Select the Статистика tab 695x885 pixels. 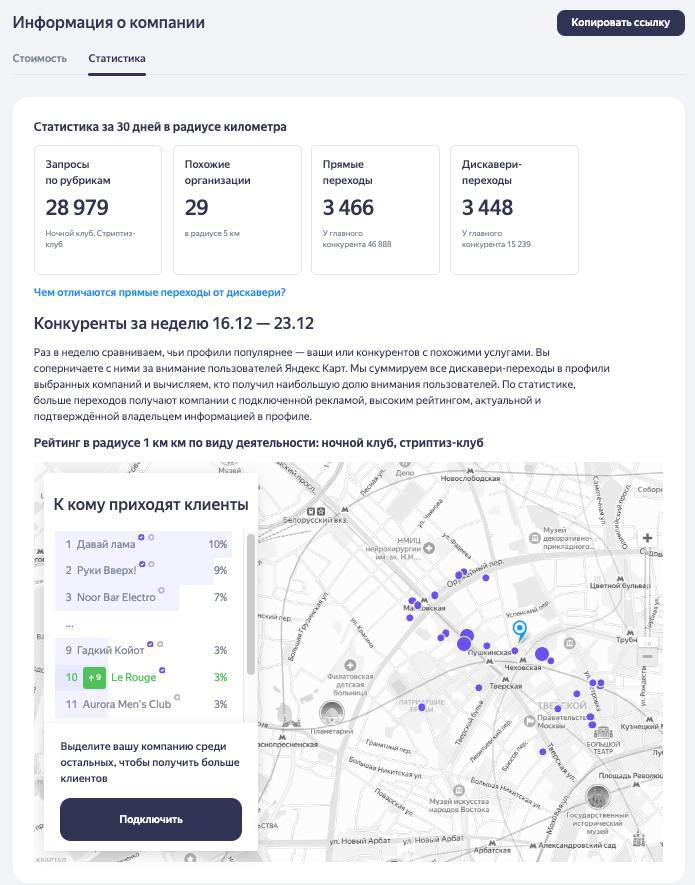pos(117,58)
